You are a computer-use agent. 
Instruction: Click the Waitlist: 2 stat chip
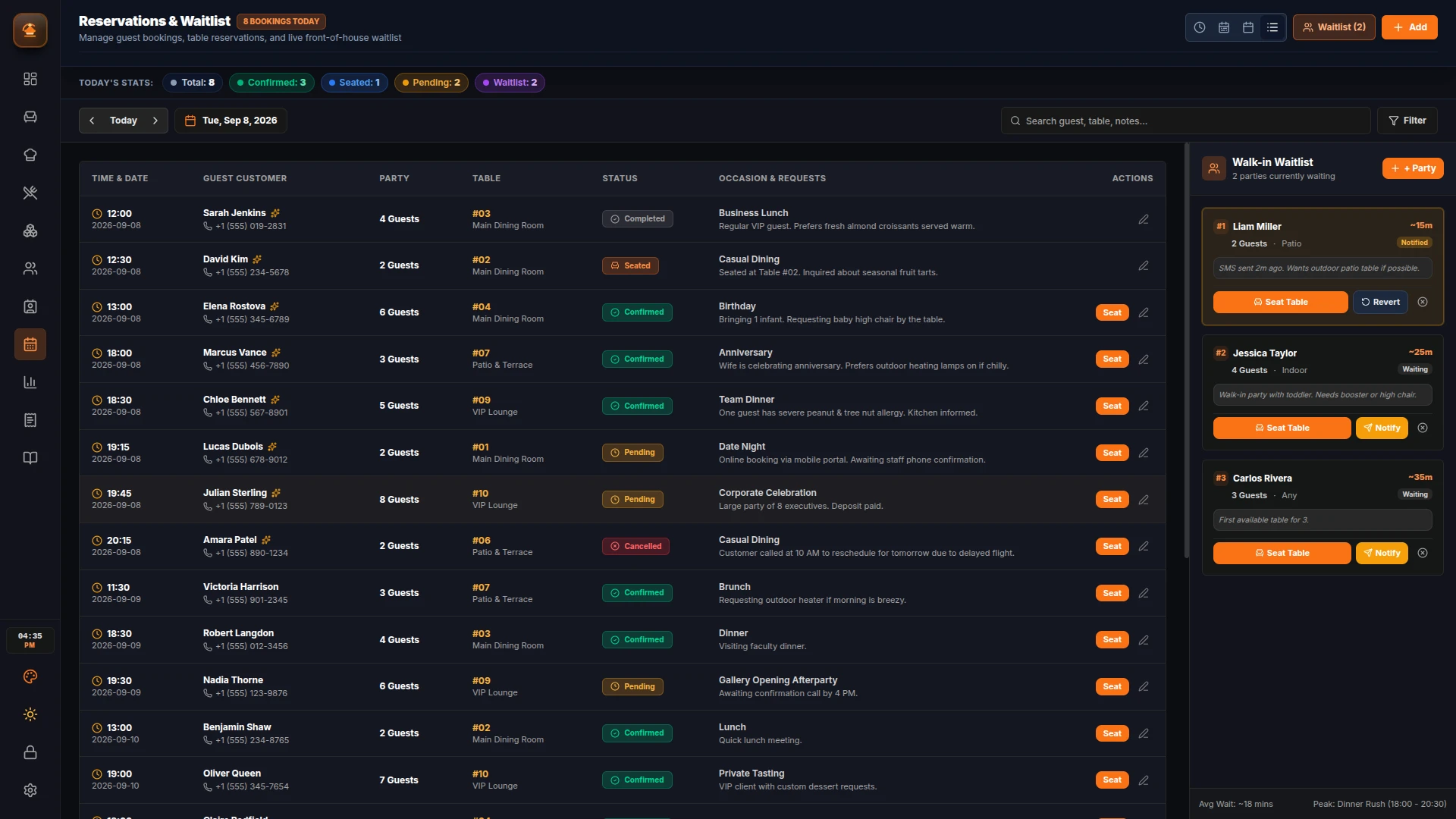point(510,83)
